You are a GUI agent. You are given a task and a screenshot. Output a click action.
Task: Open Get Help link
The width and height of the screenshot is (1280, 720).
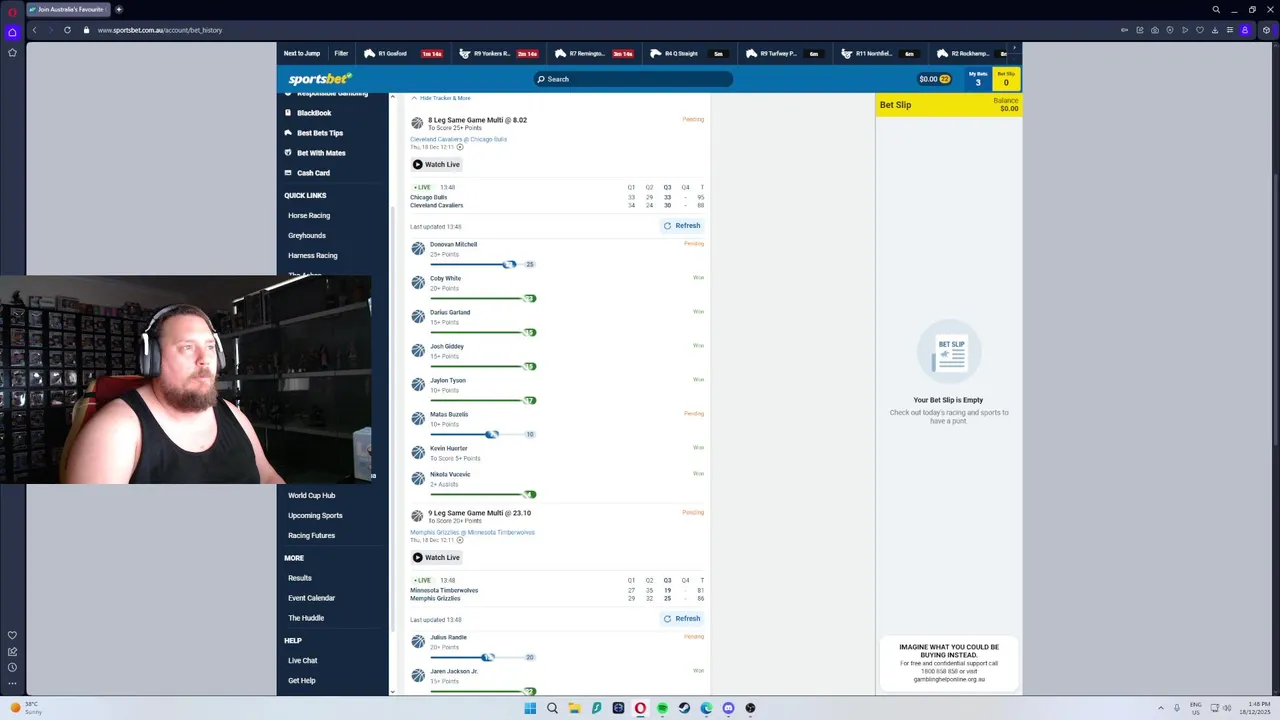(x=302, y=680)
